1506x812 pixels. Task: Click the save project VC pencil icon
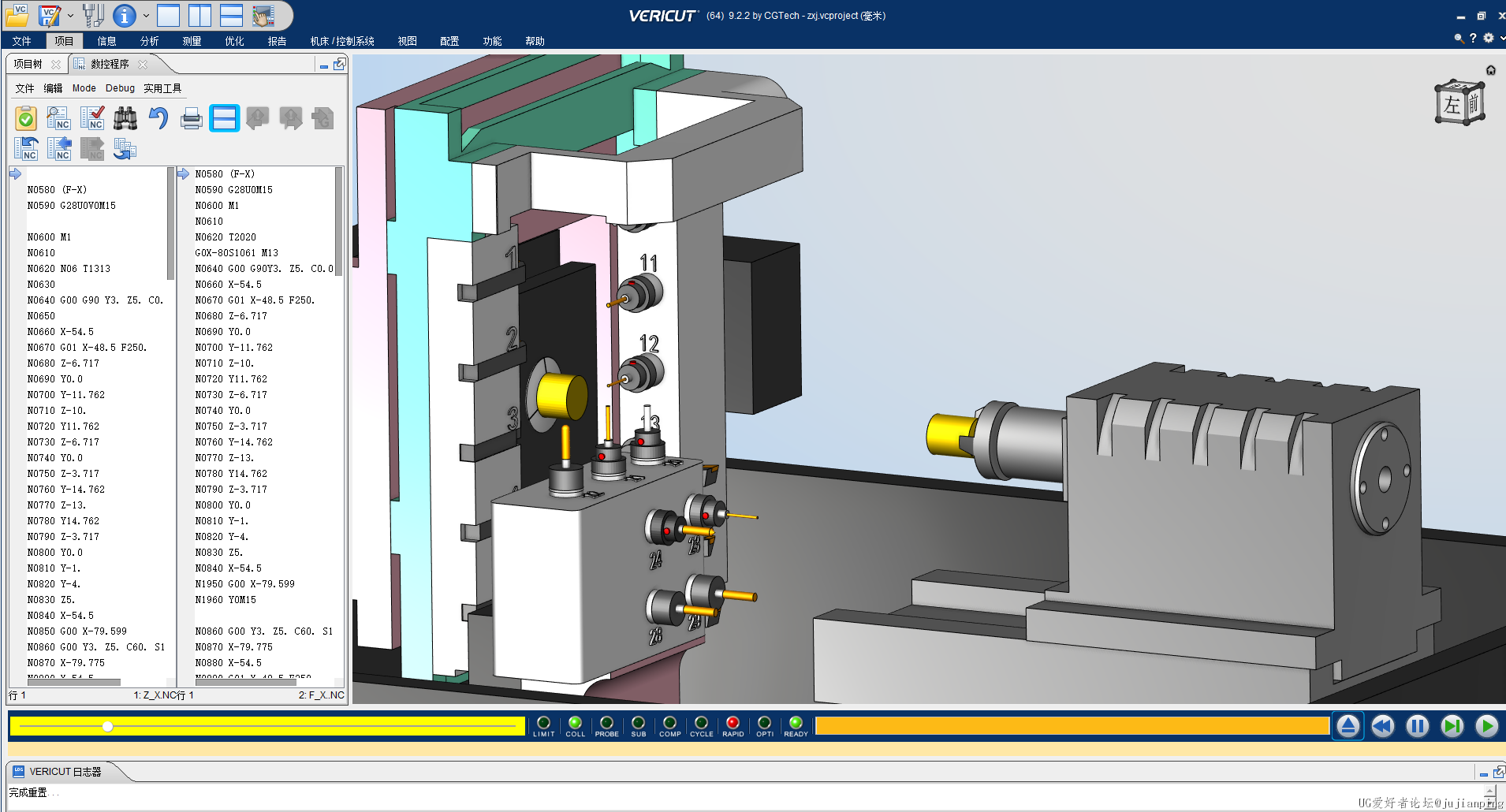click(50, 15)
